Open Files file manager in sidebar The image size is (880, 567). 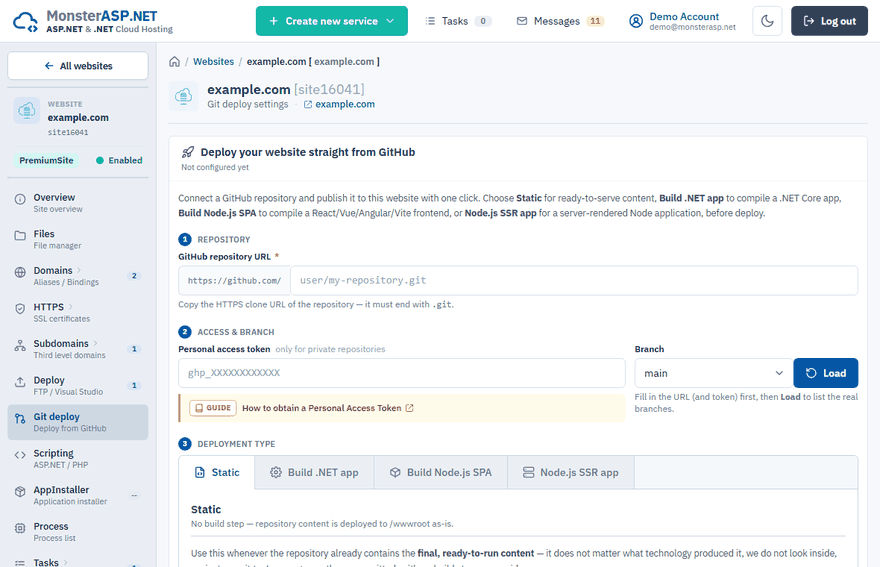(x=78, y=239)
